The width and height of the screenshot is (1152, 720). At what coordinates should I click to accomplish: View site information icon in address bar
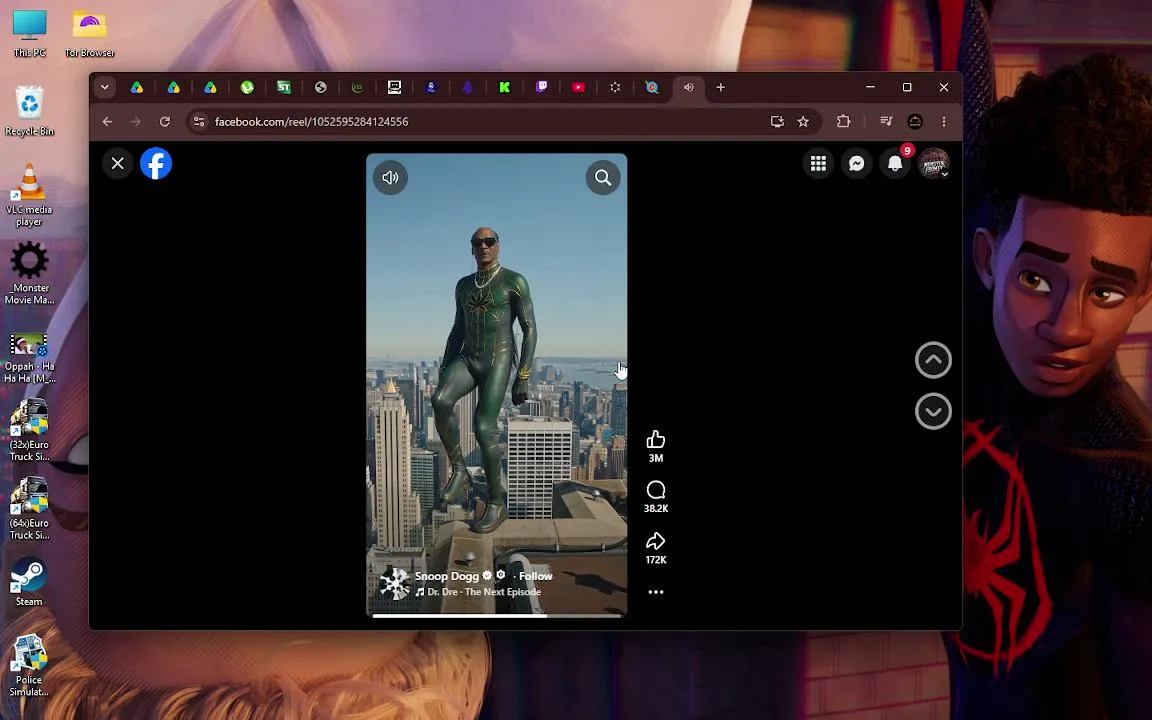point(198,121)
